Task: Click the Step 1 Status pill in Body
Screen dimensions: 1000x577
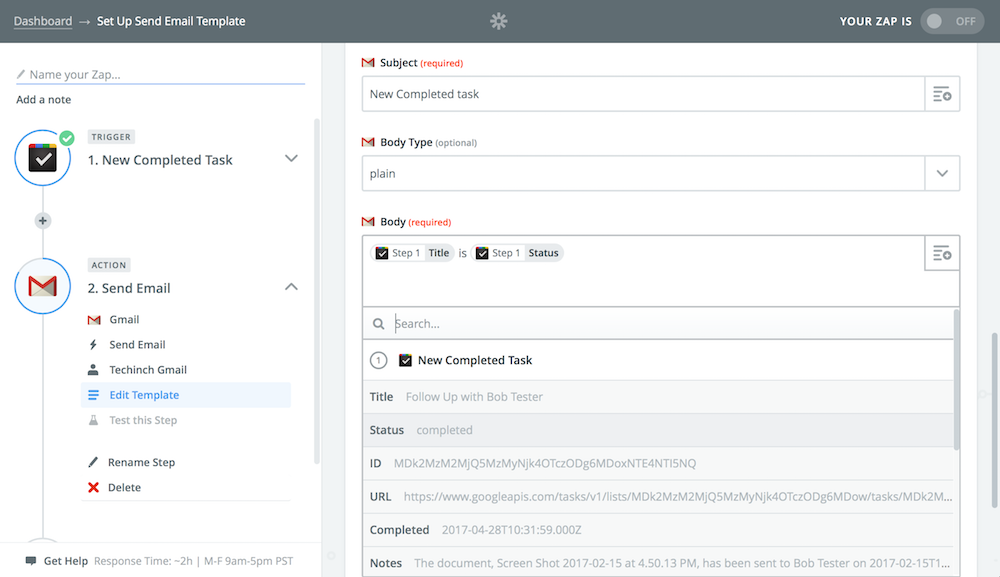Action: pos(517,253)
